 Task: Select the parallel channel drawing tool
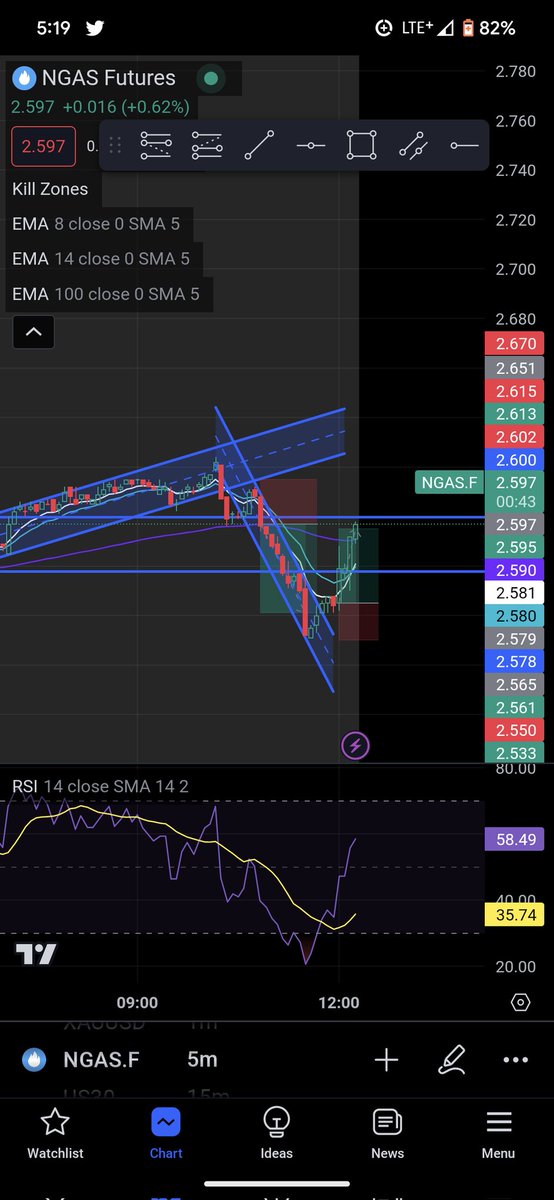point(413,146)
